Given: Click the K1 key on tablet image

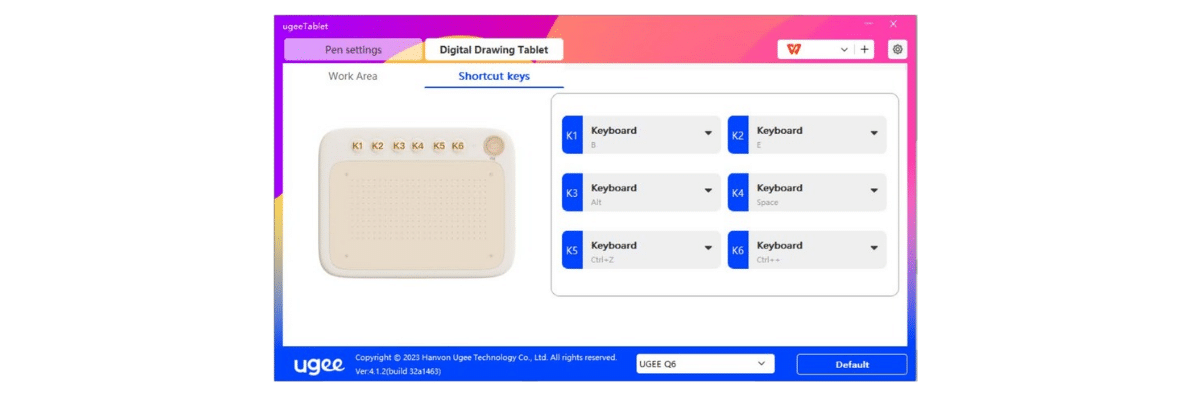Looking at the screenshot, I should click(x=358, y=146).
